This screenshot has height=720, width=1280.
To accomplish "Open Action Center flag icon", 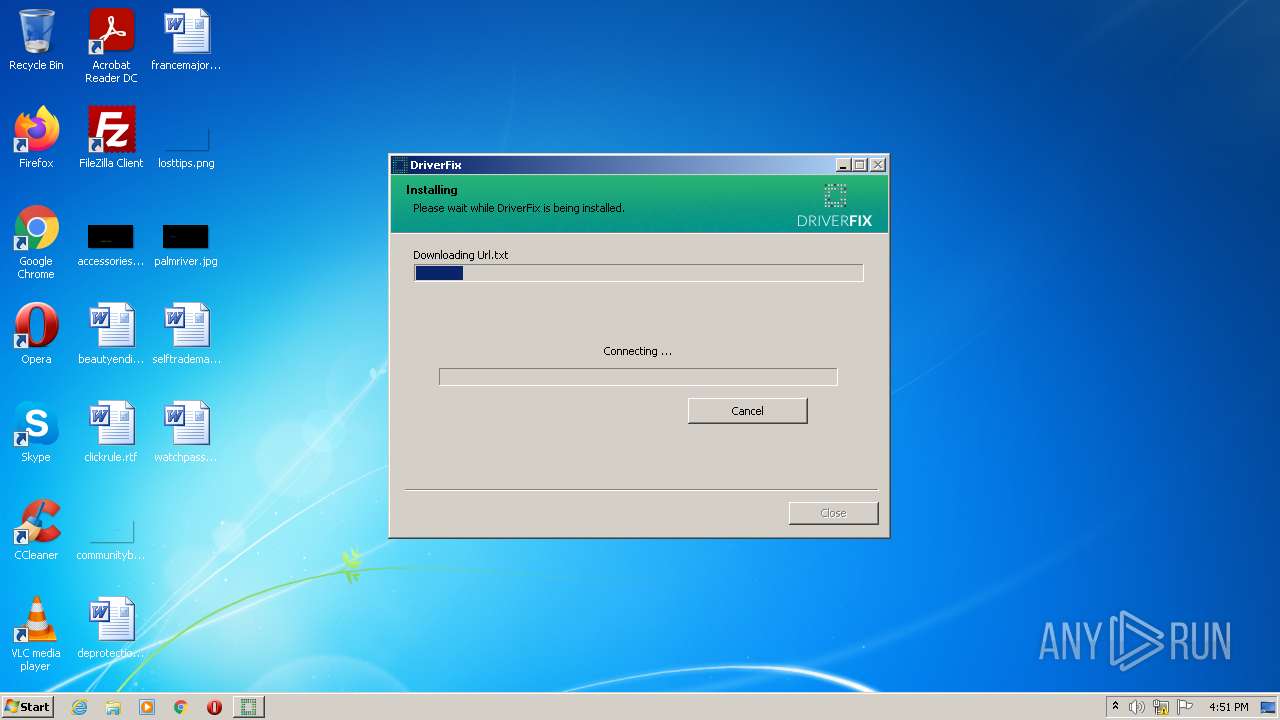I will 1185,707.
